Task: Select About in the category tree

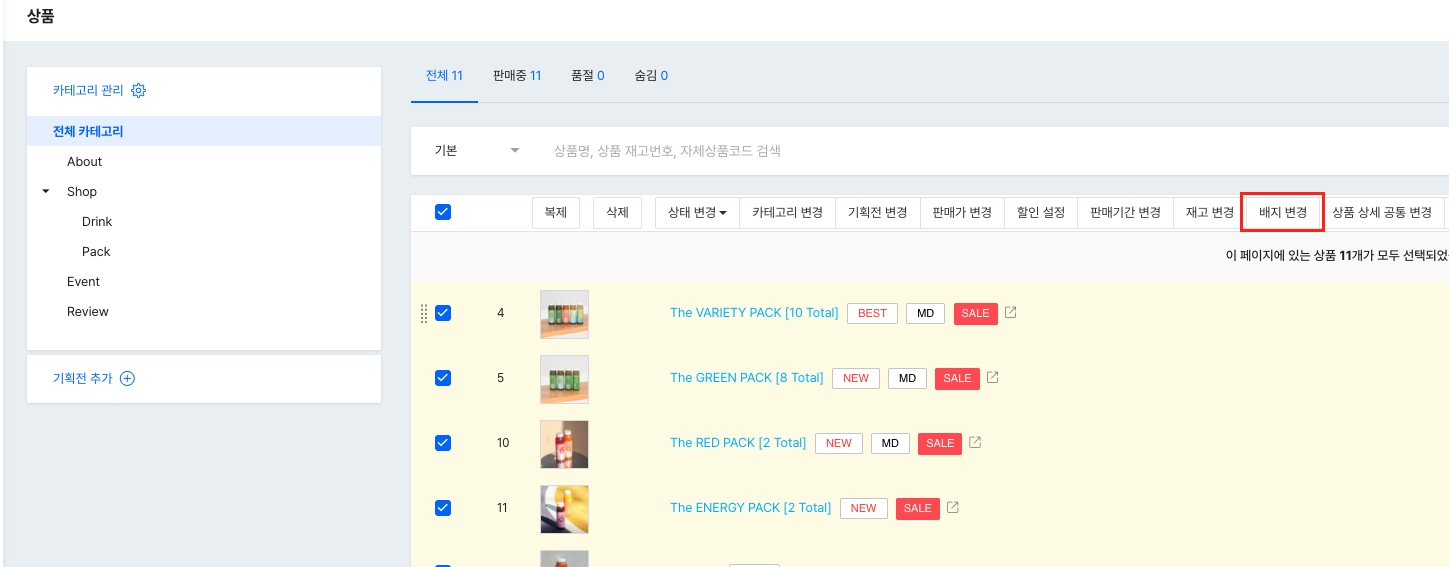Action: [x=85, y=162]
